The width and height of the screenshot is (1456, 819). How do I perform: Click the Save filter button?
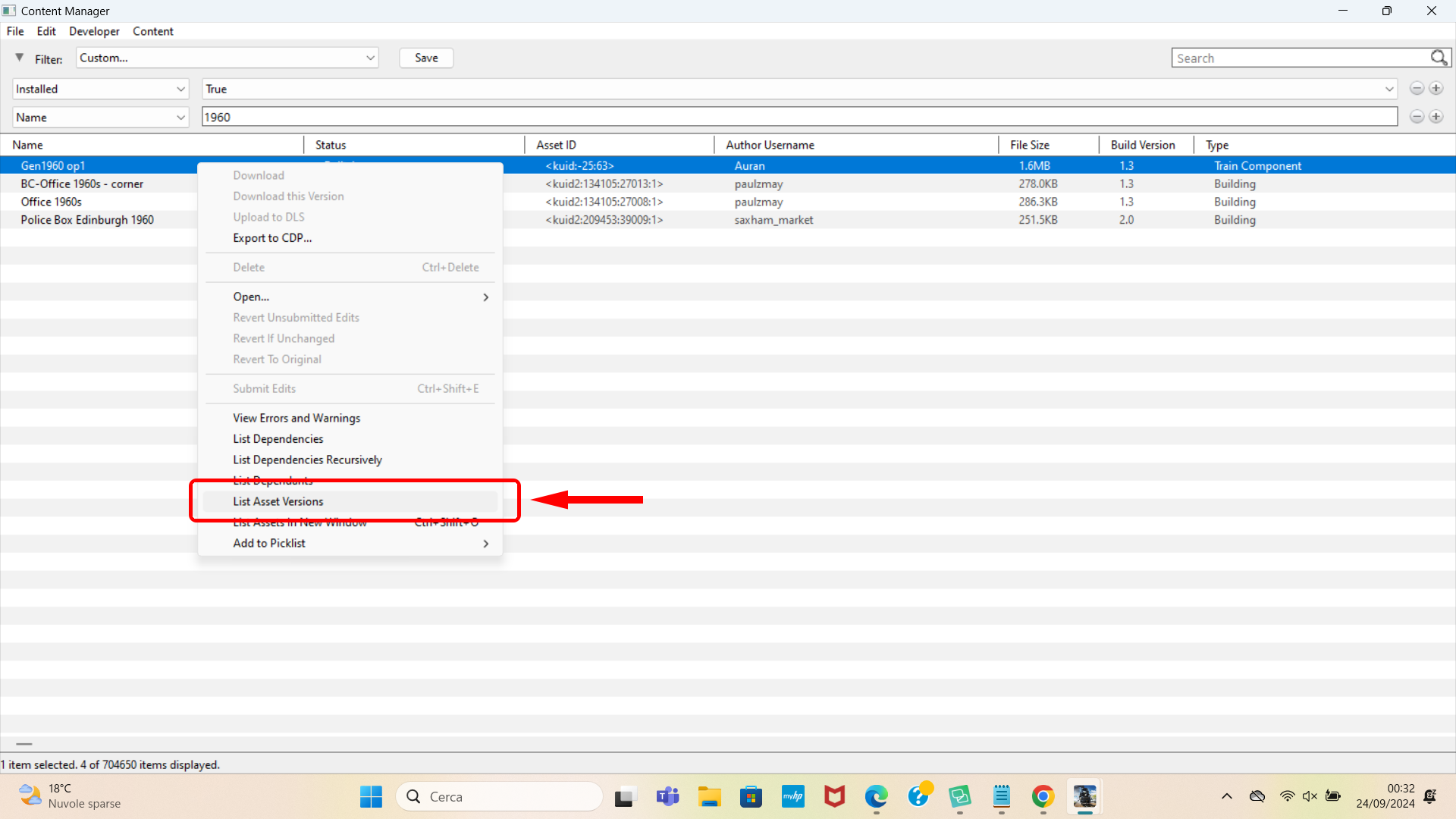426,58
